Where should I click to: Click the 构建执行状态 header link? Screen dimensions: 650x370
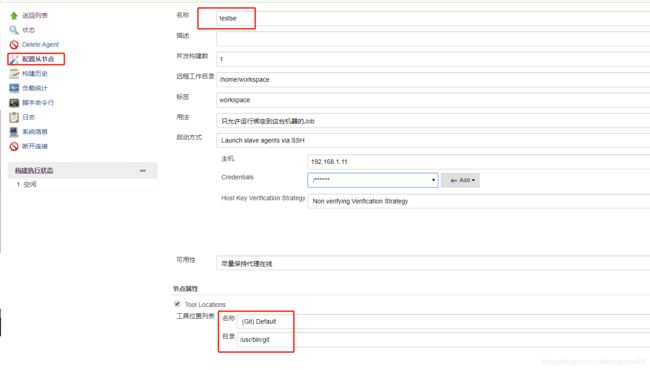coord(34,171)
